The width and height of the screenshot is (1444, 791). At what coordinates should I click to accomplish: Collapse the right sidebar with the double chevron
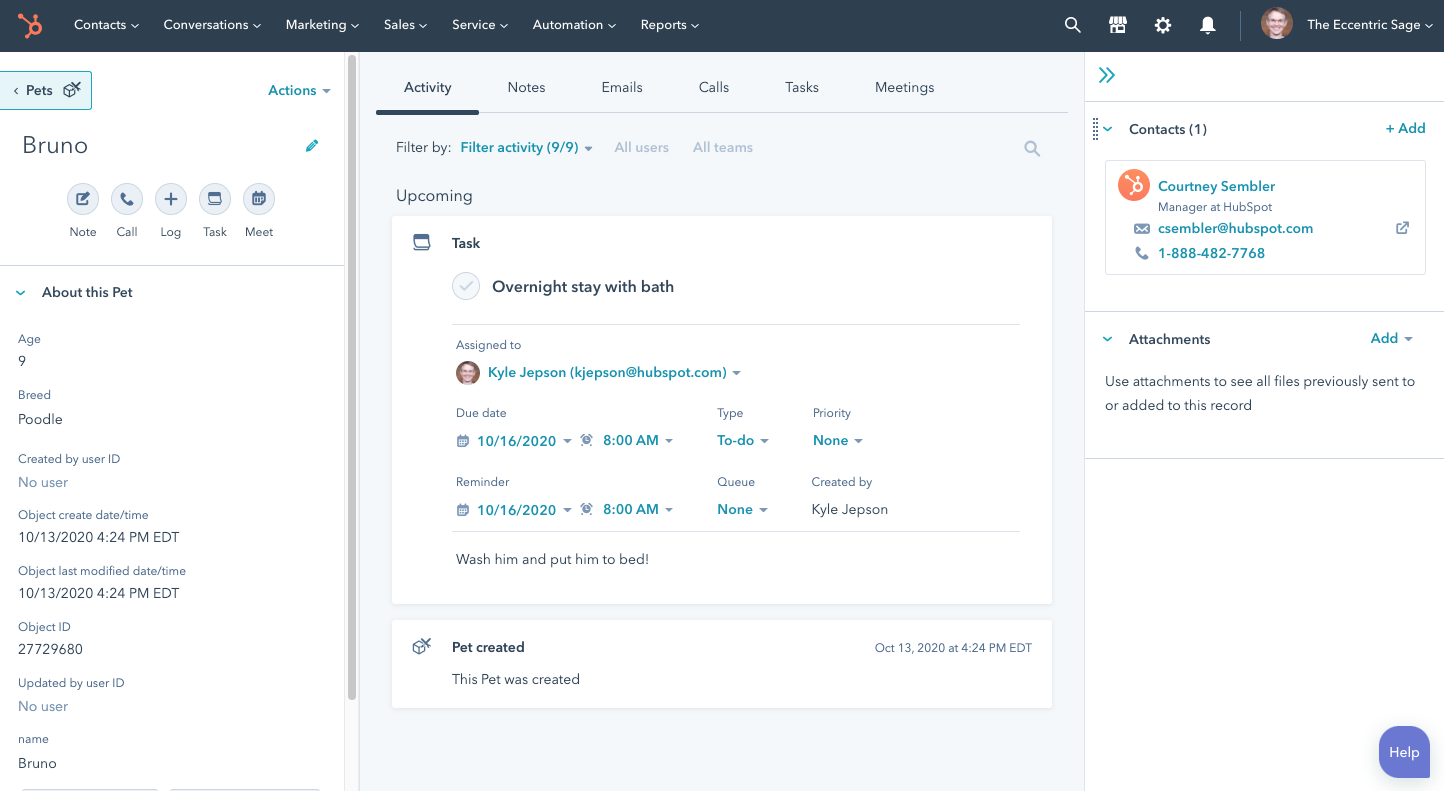pyautogui.click(x=1107, y=74)
